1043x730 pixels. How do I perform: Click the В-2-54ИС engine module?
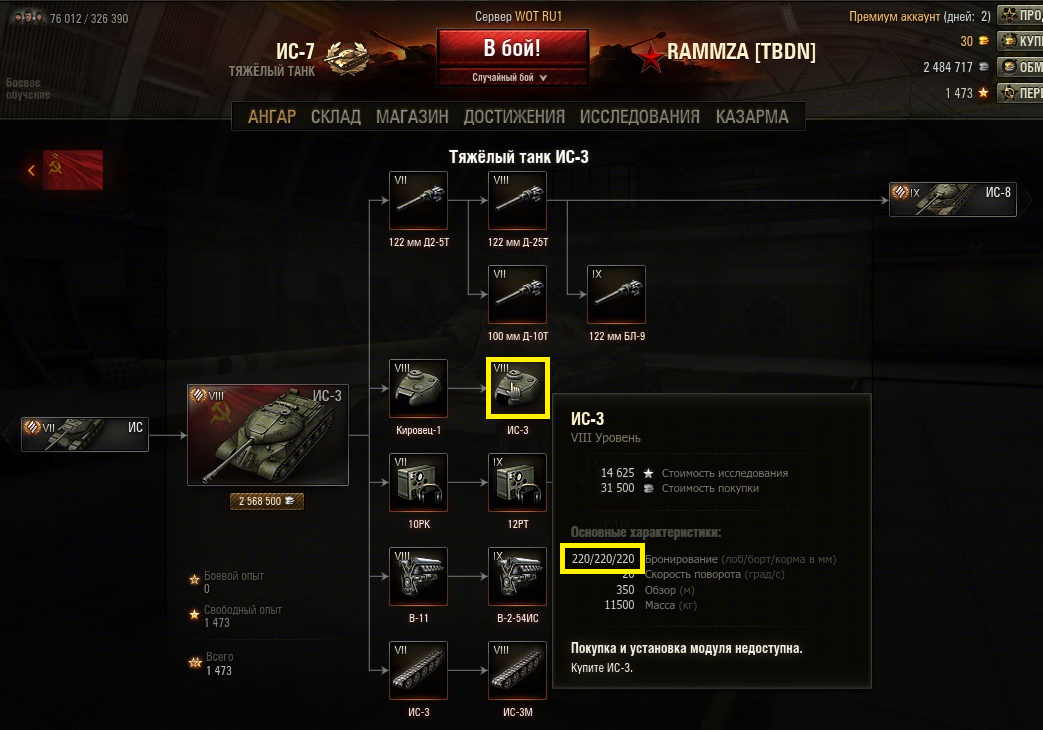click(518, 576)
